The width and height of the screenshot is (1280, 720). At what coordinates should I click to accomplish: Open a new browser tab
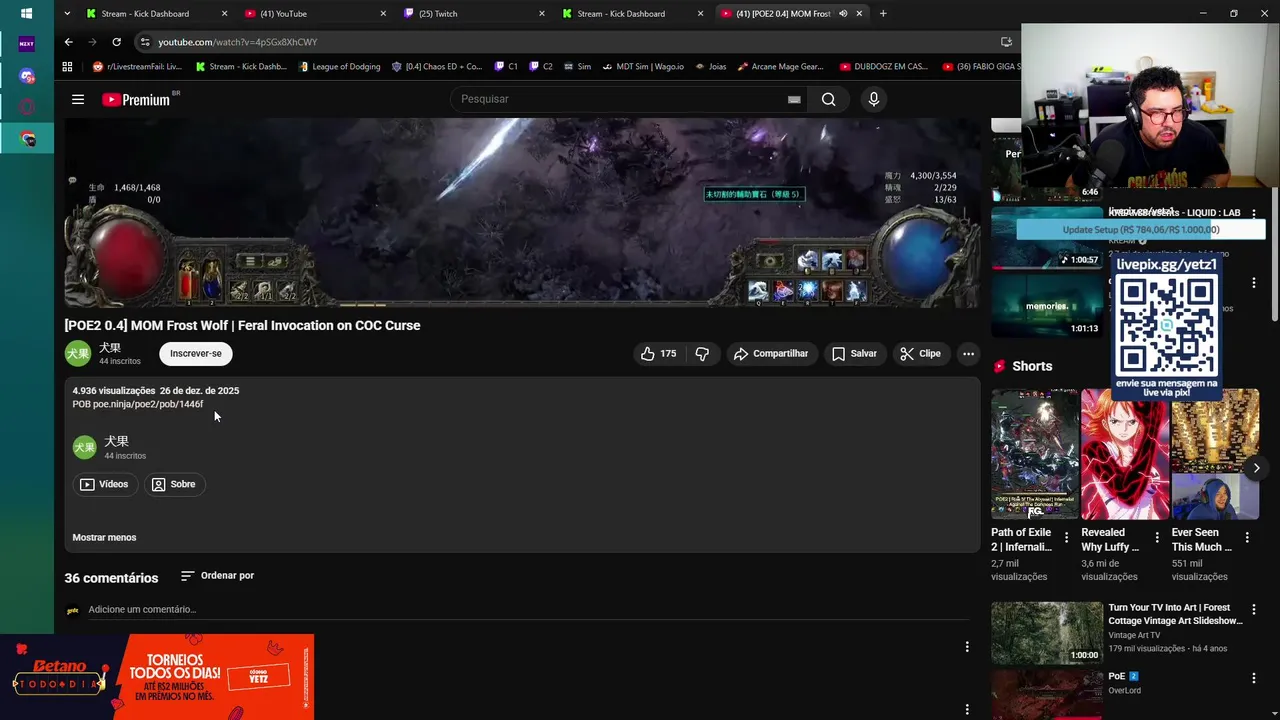883,14
